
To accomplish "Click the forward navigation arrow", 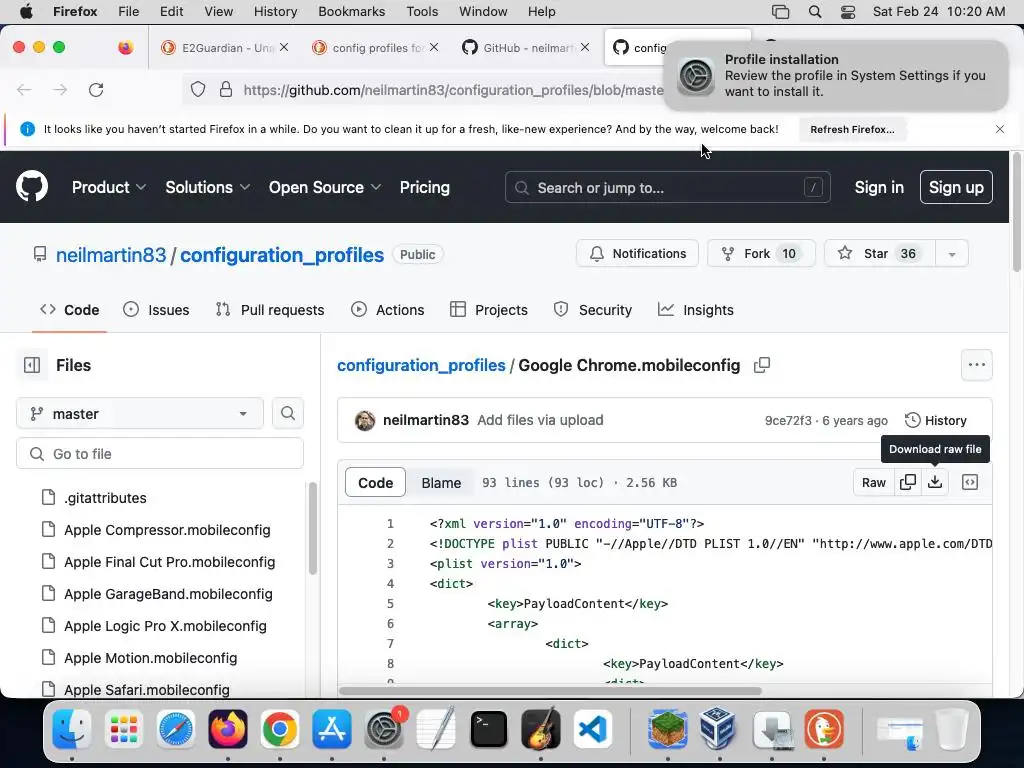I will 60,89.
